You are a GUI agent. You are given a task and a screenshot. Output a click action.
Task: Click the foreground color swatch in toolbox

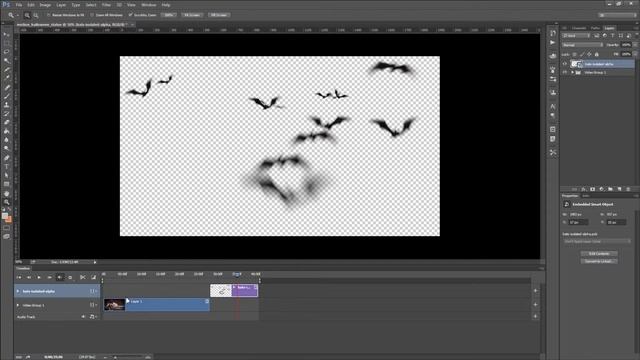[x=5, y=216]
